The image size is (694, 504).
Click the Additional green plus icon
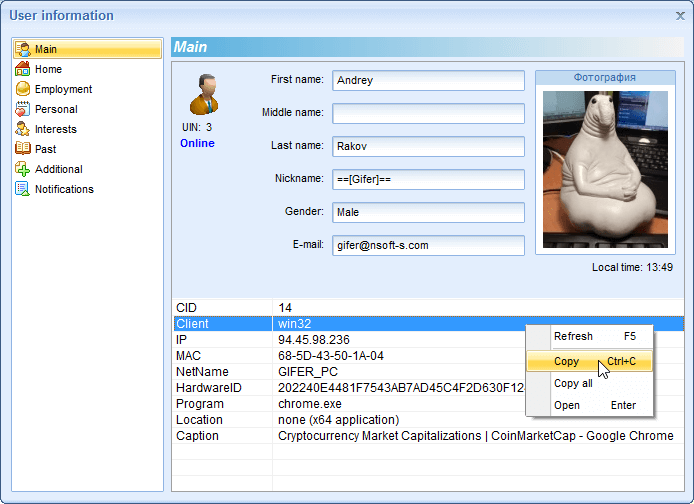(x=23, y=169)
